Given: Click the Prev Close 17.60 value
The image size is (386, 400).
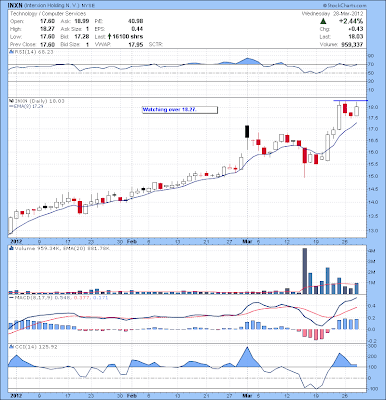Looking at the screenshot, I should tap(47, 44).
